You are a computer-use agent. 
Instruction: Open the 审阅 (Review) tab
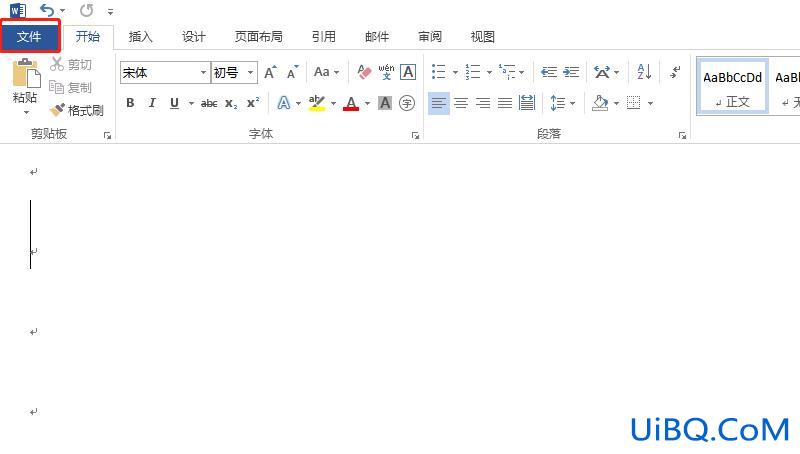point(430,37)
